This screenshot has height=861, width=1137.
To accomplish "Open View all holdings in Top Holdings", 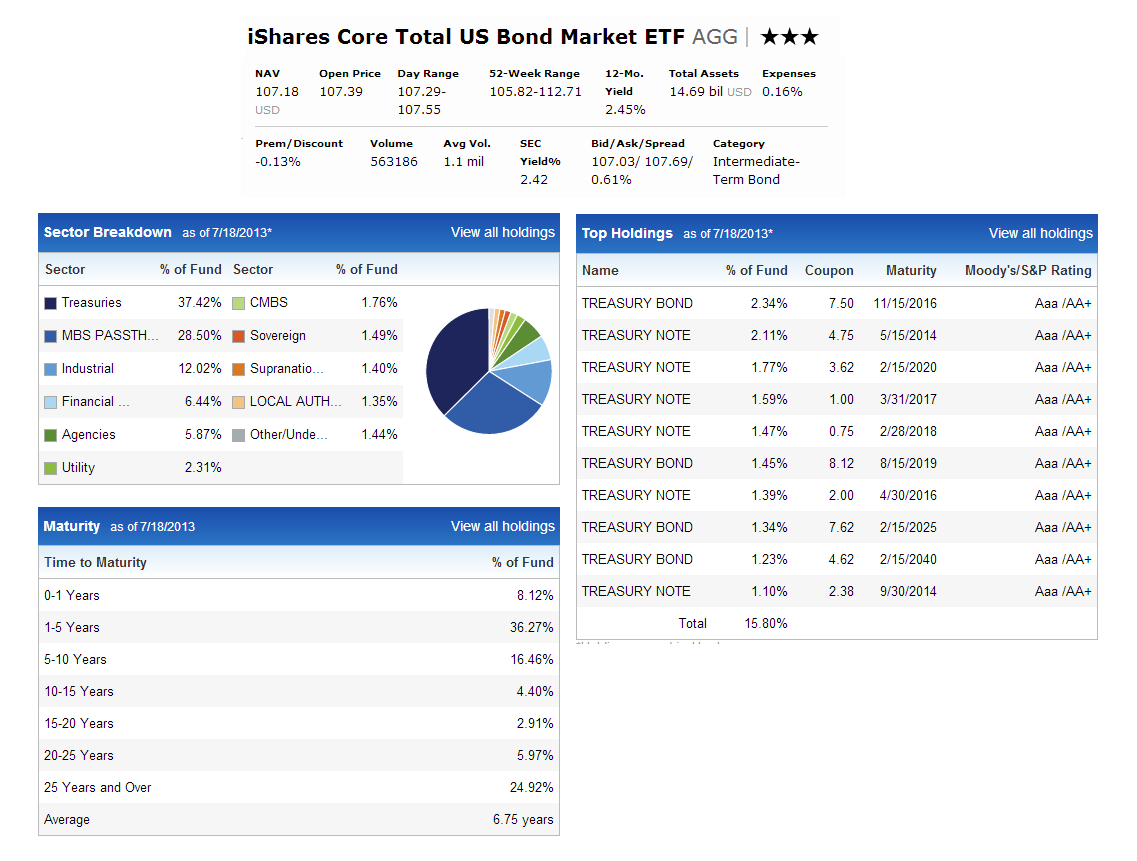I will pyautogui.click(x=1041, y=233).
